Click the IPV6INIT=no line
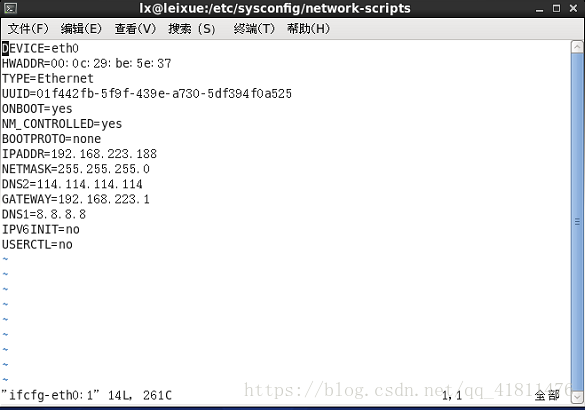The height and width of the screenshot is (410, 585). click(41, 229)
